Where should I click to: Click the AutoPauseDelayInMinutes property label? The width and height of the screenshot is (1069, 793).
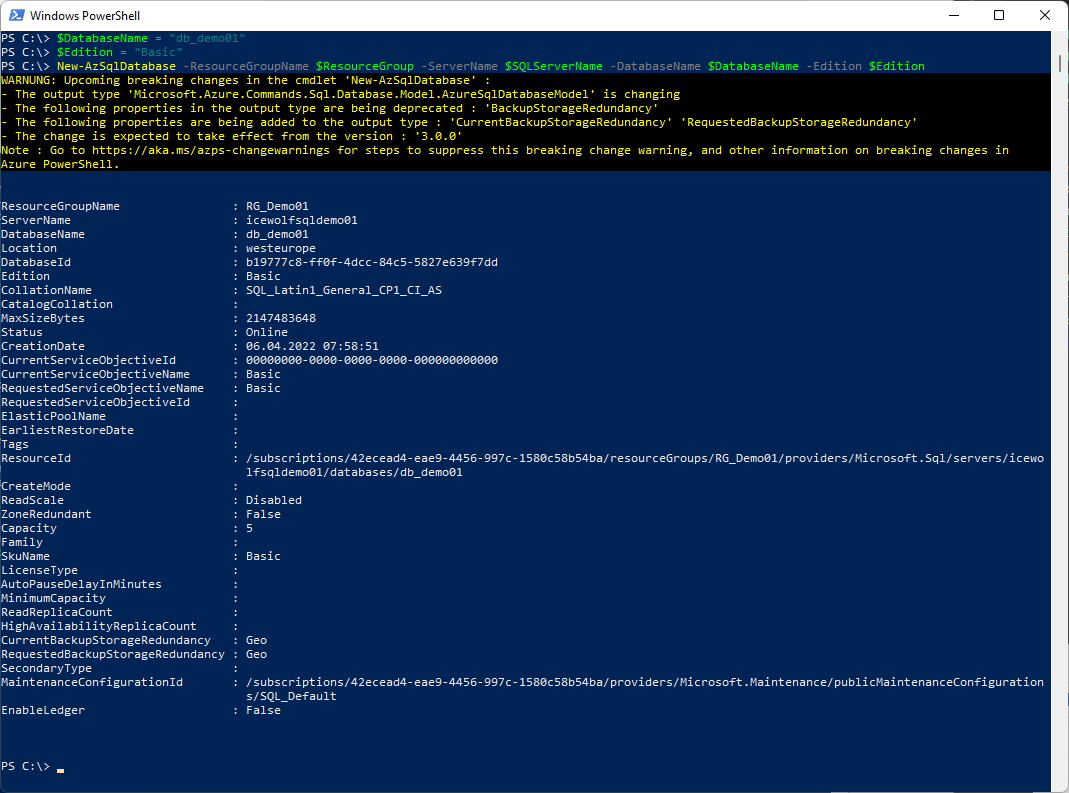tap(81, 584)
